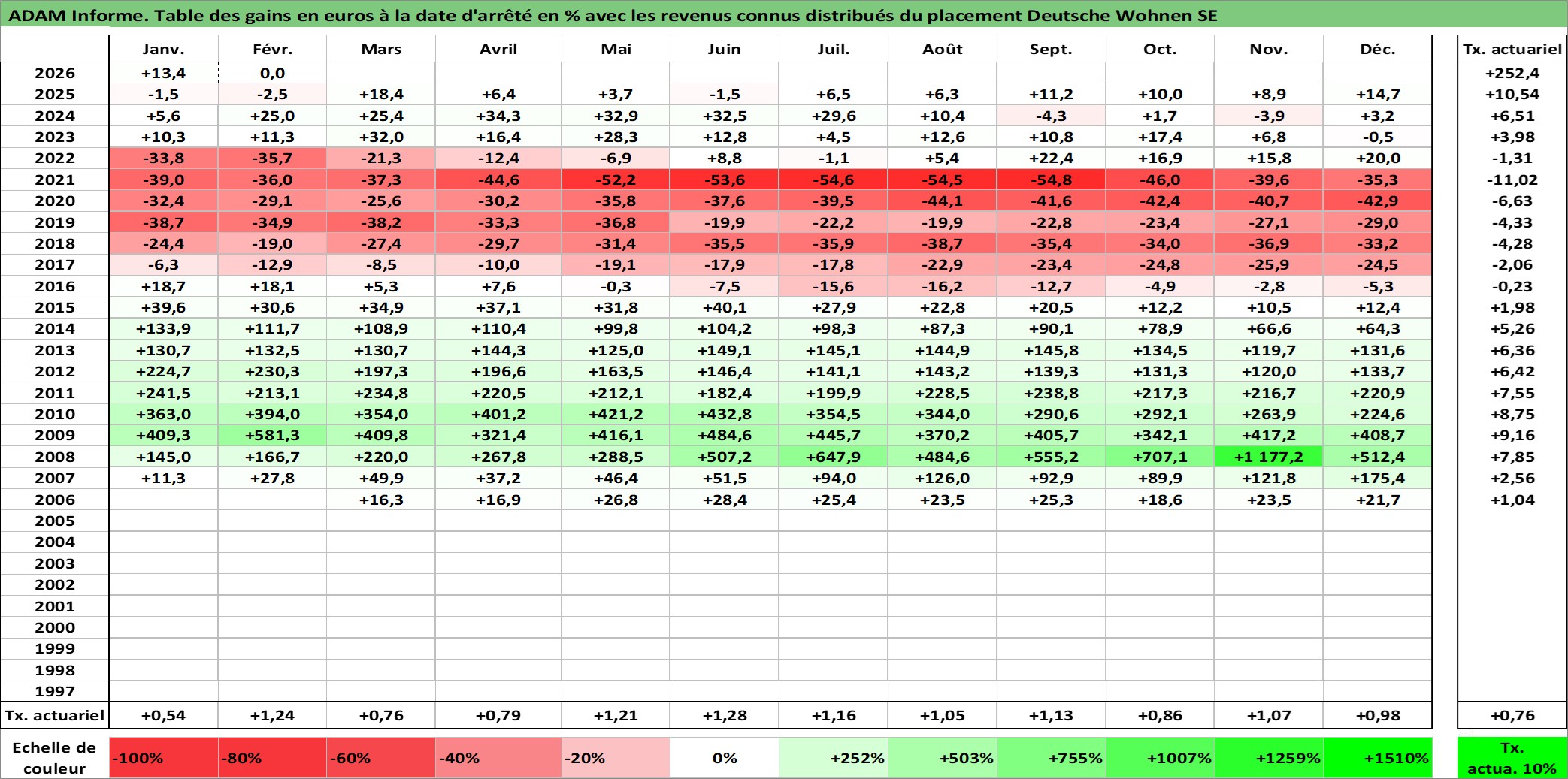Click the 'Tx. actuariel' bottom row label
This screenshot has height=779, width=1568.
coord(54,715)
